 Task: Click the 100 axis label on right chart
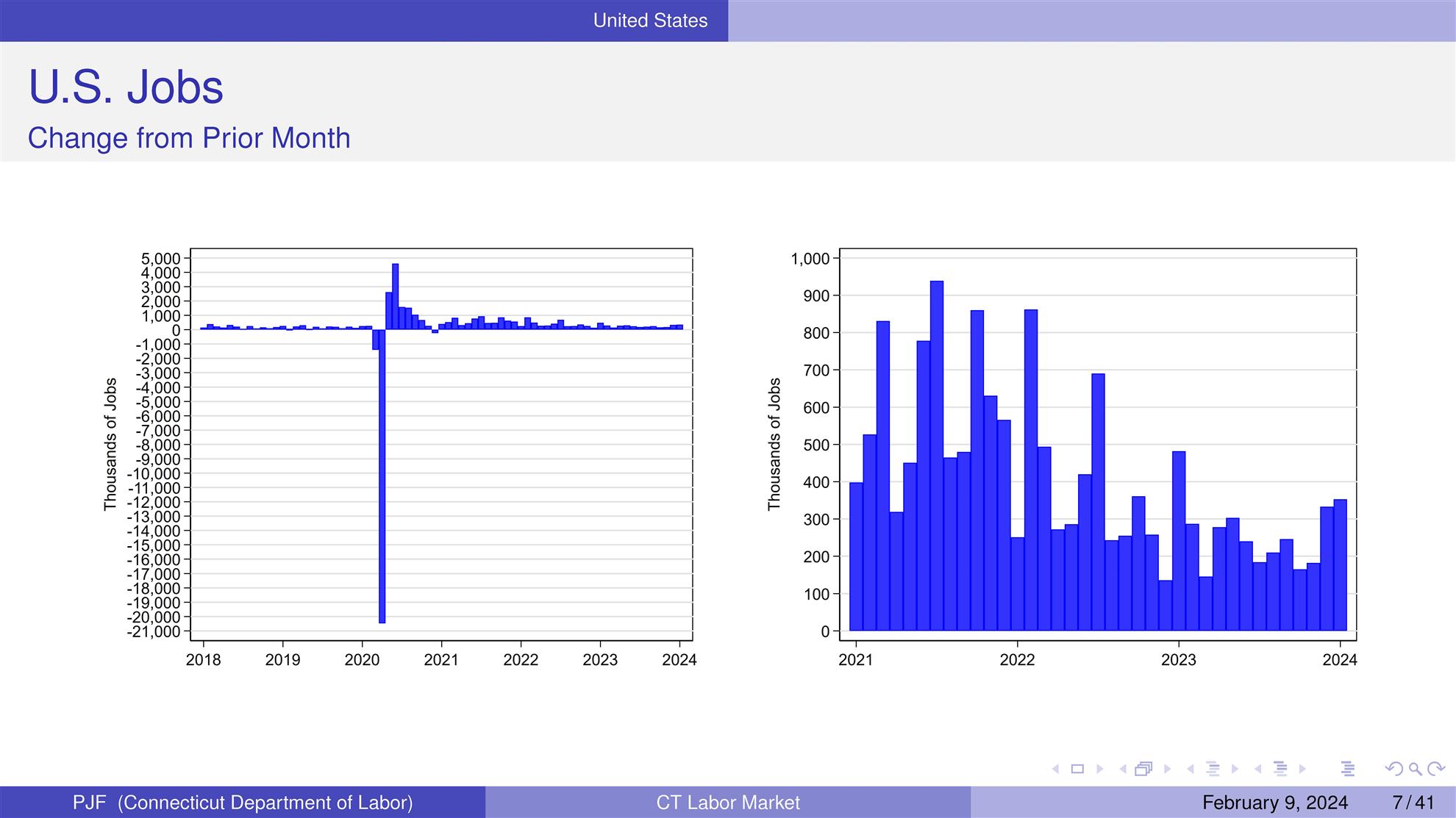click(816, 595)
